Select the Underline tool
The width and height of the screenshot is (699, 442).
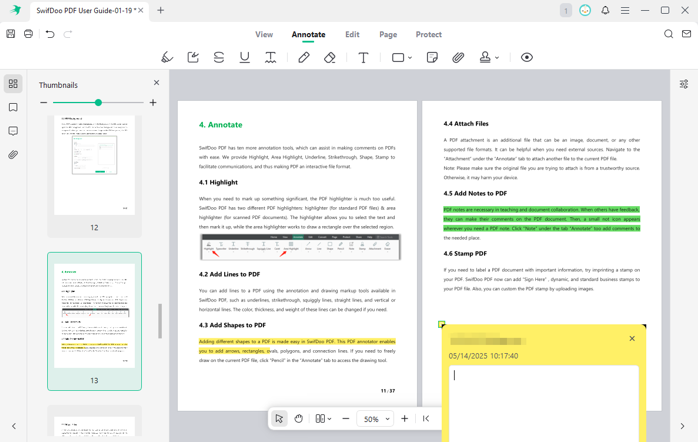click(x=245, y=57)
